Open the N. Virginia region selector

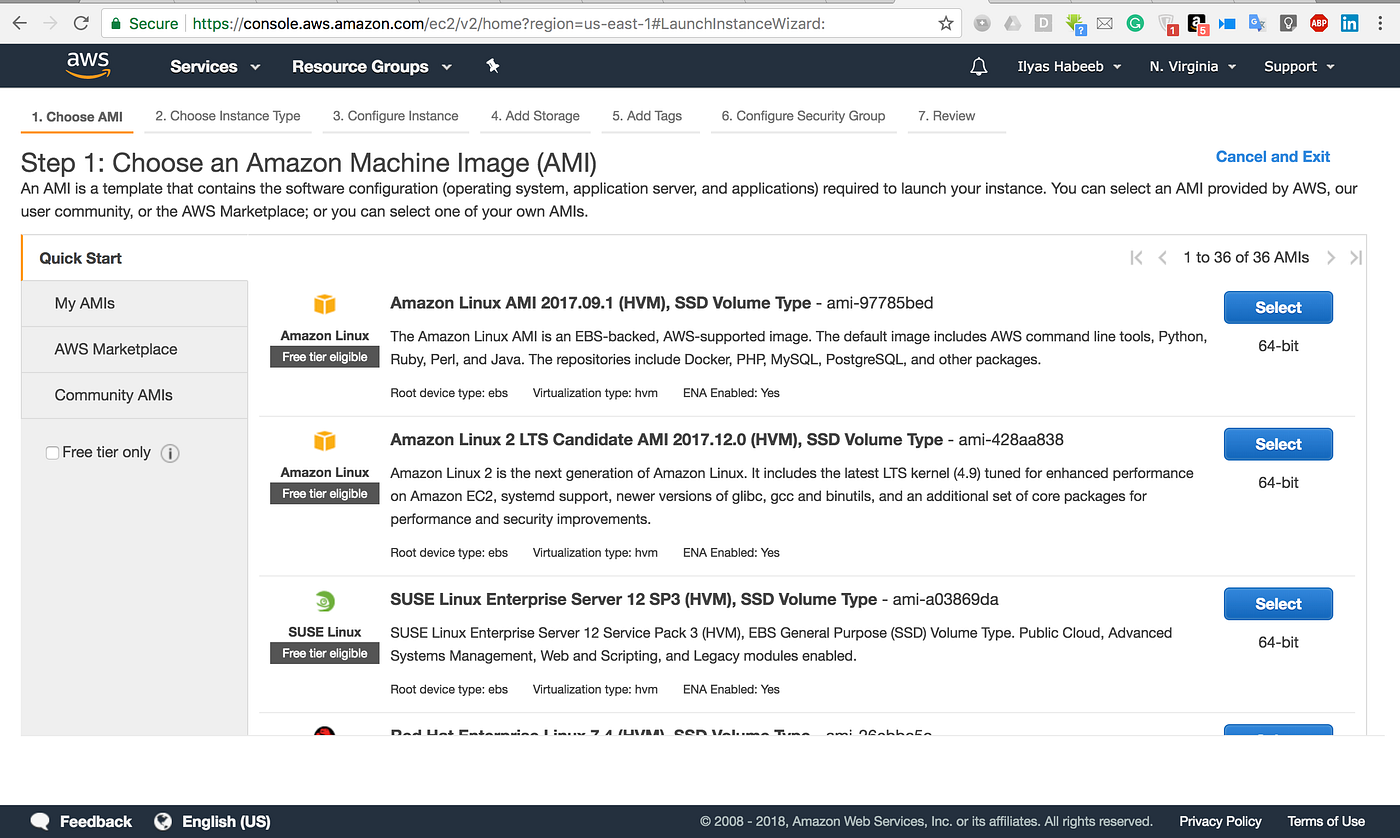pyautogui.click(x=1191, y=66)
